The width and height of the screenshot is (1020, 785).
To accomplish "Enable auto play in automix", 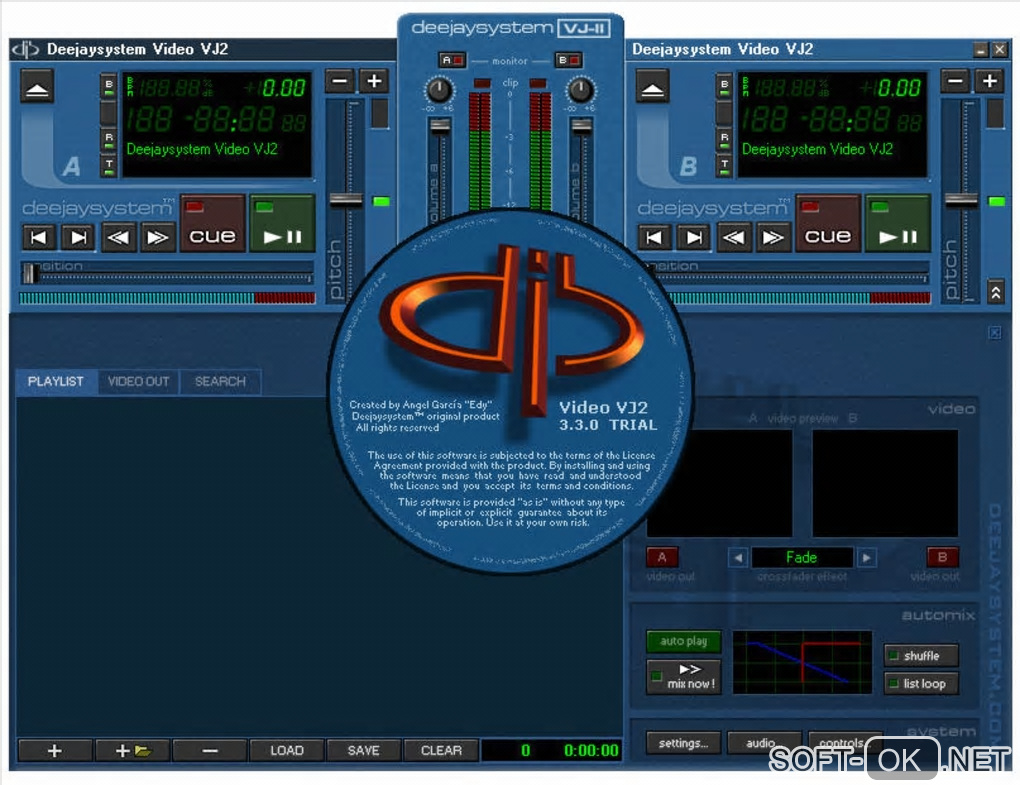I will pos(684,641).
